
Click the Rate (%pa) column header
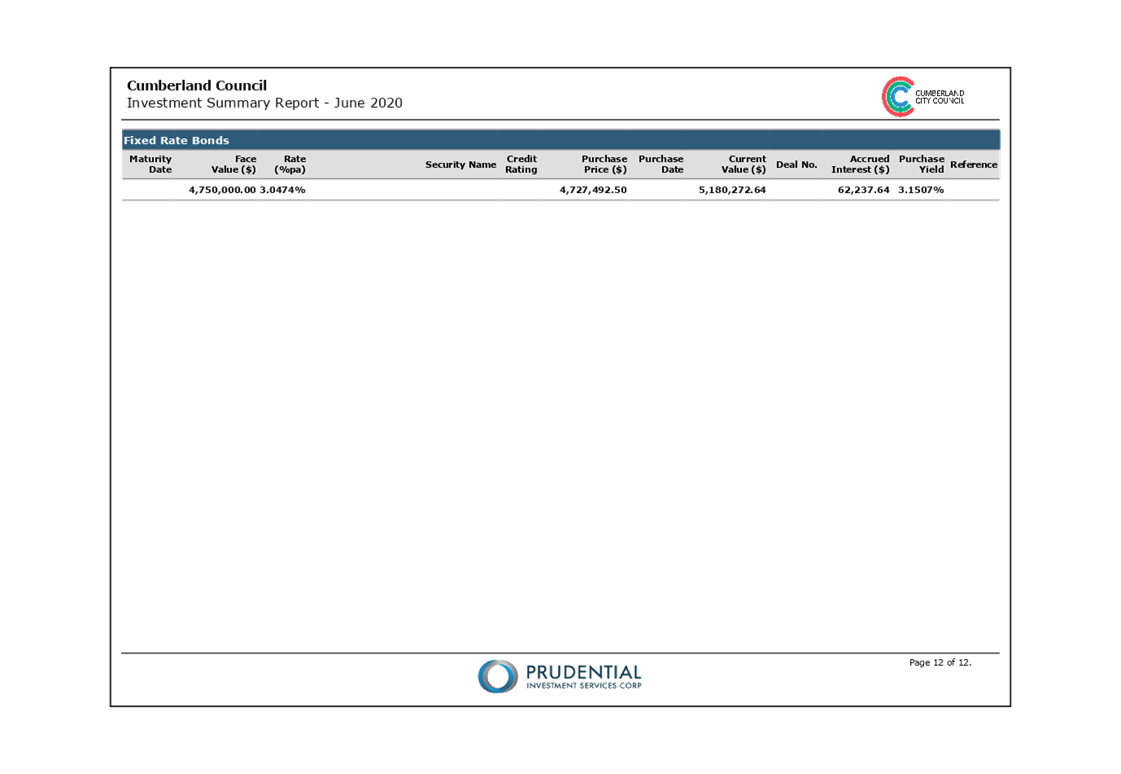(290, 164)
